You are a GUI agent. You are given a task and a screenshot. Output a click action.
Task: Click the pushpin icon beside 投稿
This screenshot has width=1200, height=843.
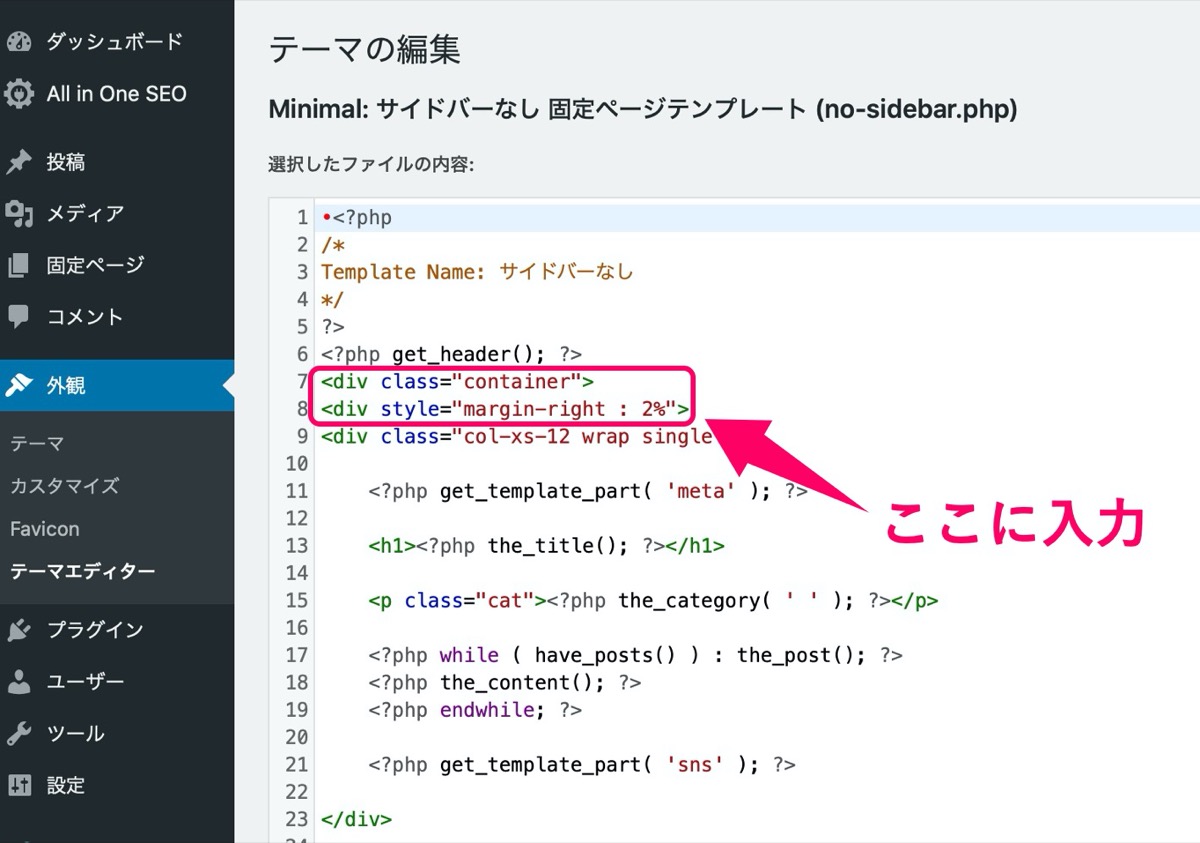point(18,162)
